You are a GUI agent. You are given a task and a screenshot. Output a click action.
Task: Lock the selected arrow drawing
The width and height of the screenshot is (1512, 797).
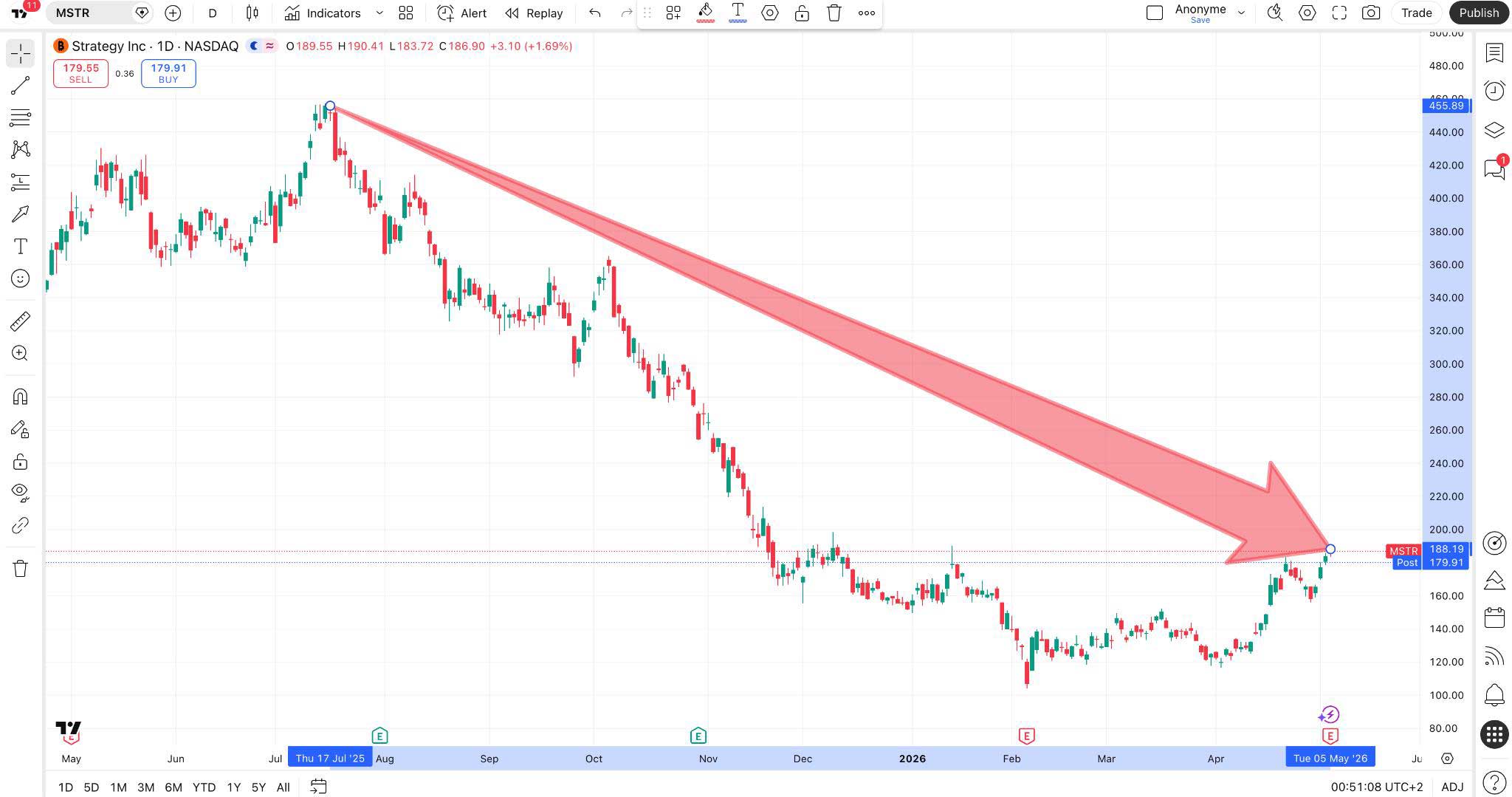point(802,13)
